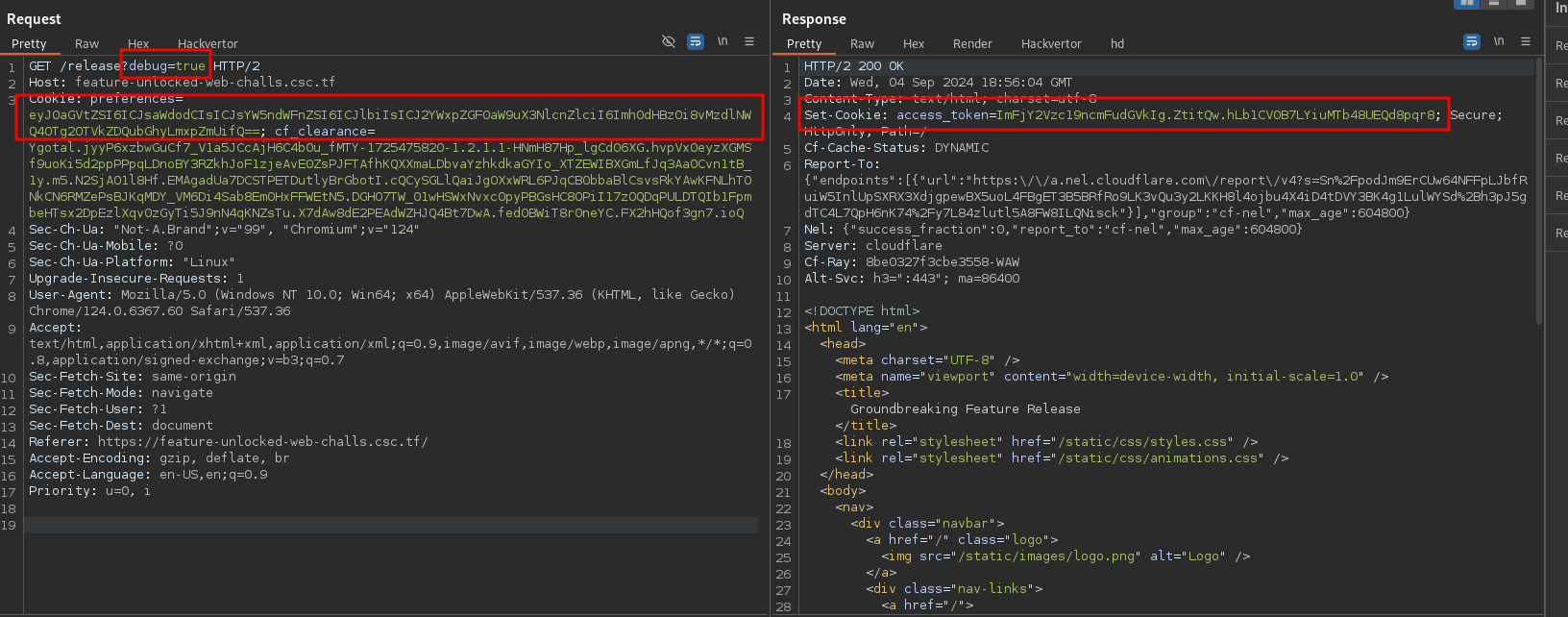Click Set-Cookie access_token value in response
The height and width of the screenshot is (617, 1568).
click(x=1216, y=115)
